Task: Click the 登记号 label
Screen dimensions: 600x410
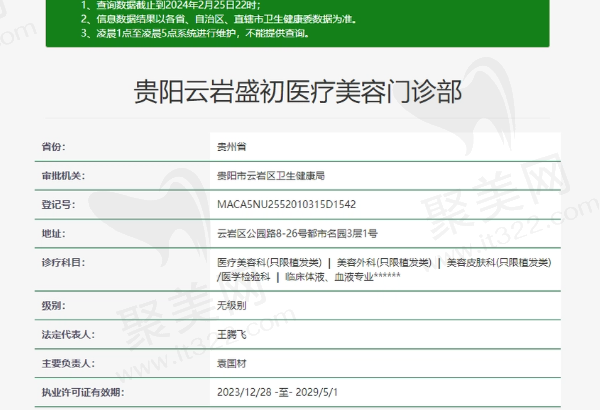Action: [x=58, y=205]
